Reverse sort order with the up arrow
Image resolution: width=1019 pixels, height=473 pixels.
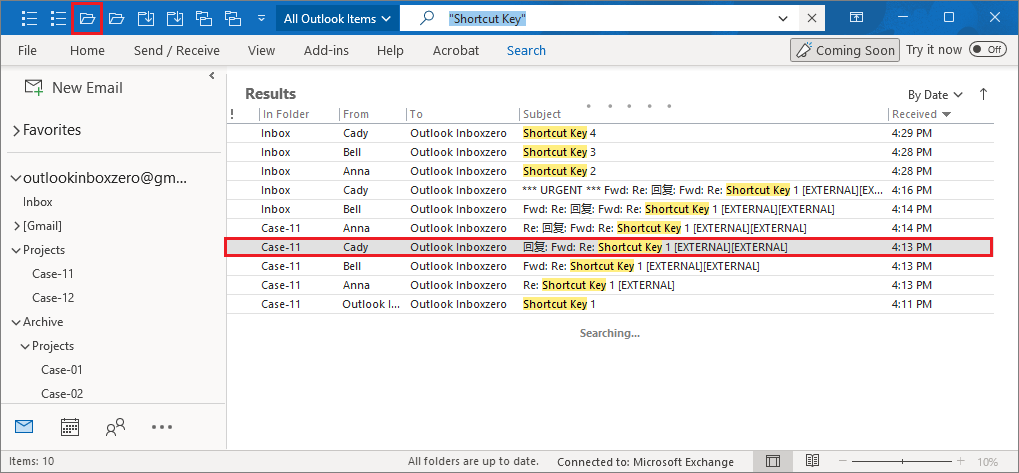click(983, 94)
